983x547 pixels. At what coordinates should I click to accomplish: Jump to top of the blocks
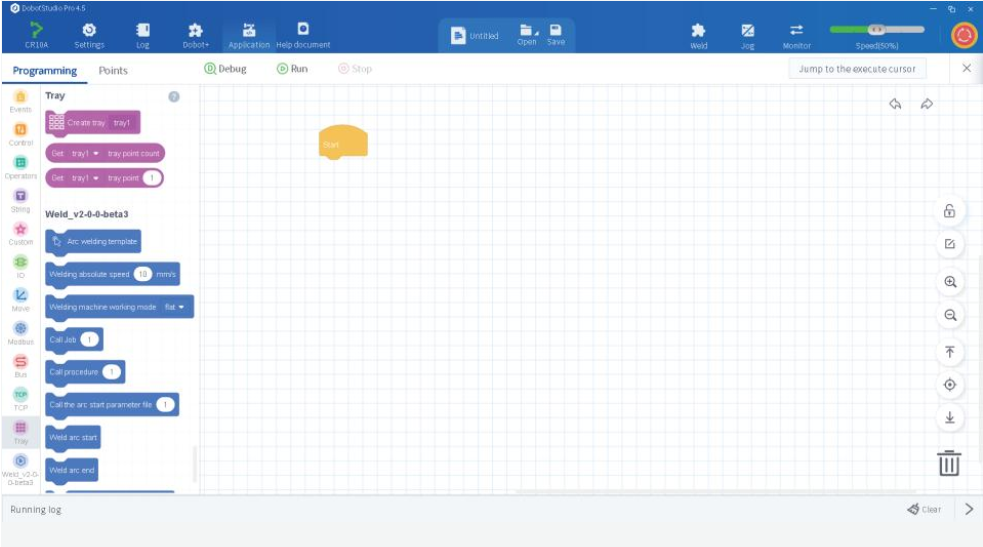pos(950,352)
